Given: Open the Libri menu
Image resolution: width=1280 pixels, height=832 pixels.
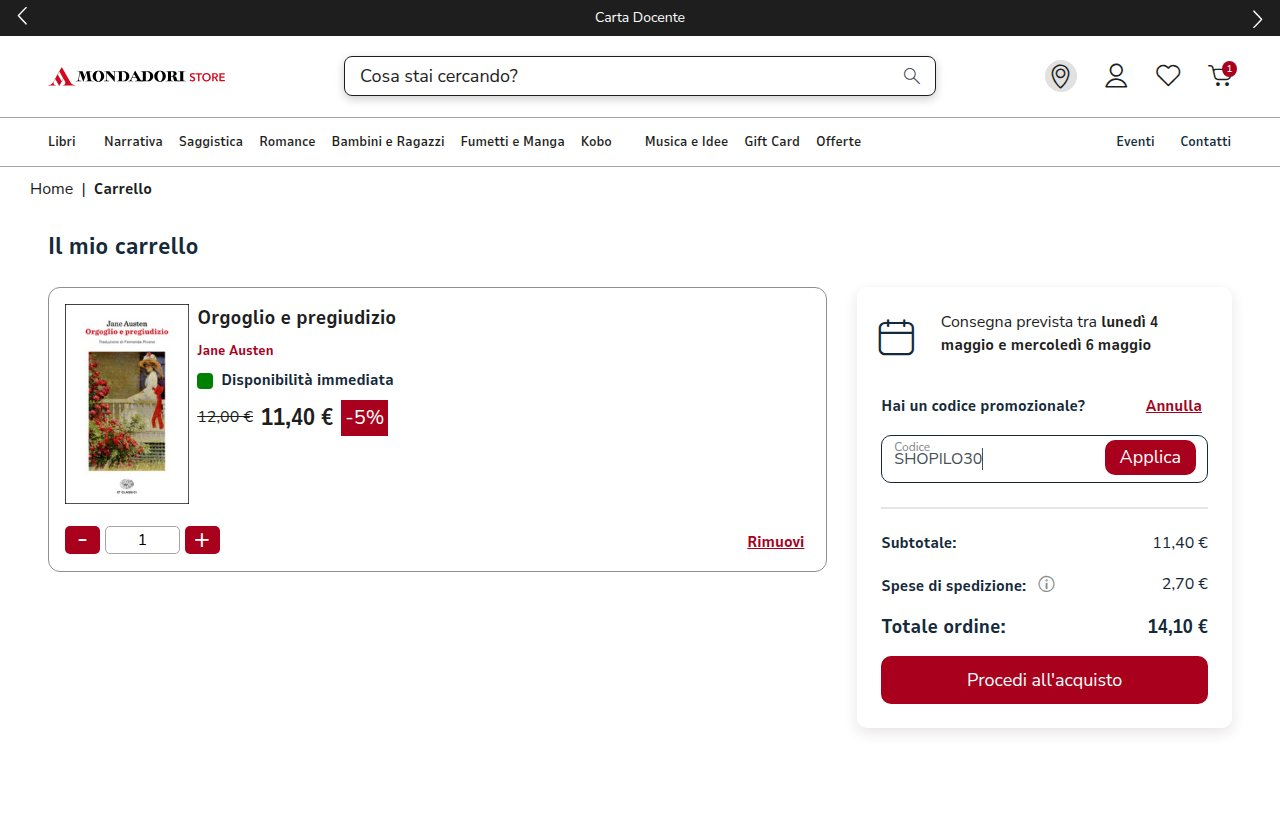Looking at the screenshot, I should pyautogui.click(x=62, y=142).
